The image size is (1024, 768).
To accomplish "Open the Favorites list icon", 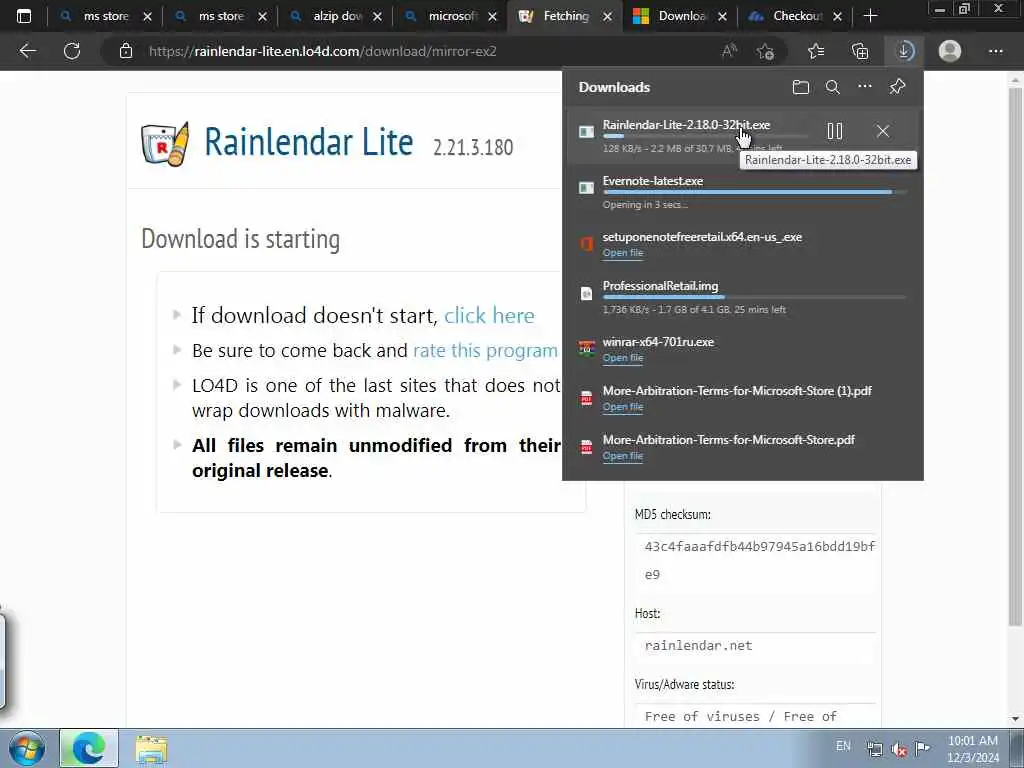I will click(x=816, y=51).
